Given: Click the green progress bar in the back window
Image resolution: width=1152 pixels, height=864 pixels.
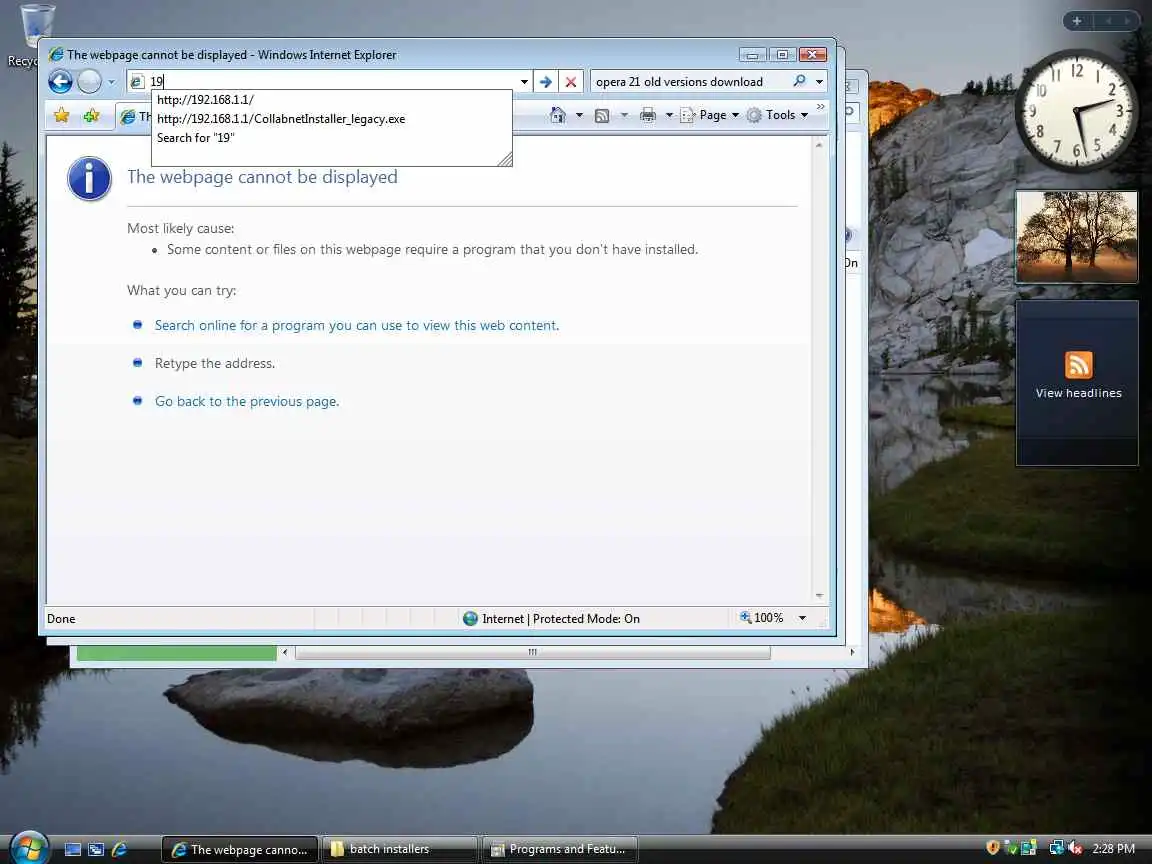Looking at the screenshot, I should coord(176,652).
